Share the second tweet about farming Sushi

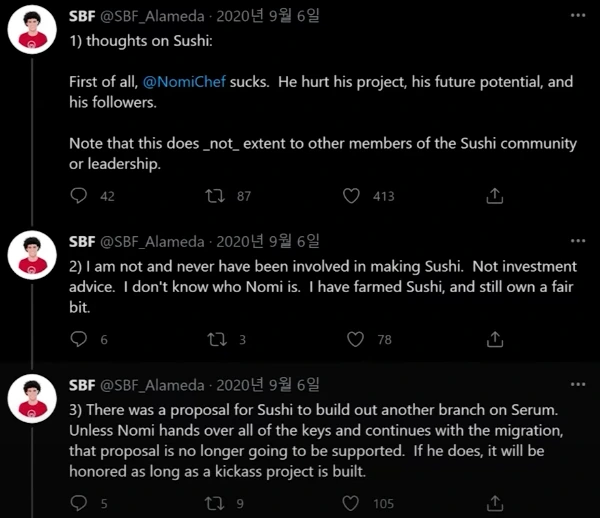[x=494, y=340]
